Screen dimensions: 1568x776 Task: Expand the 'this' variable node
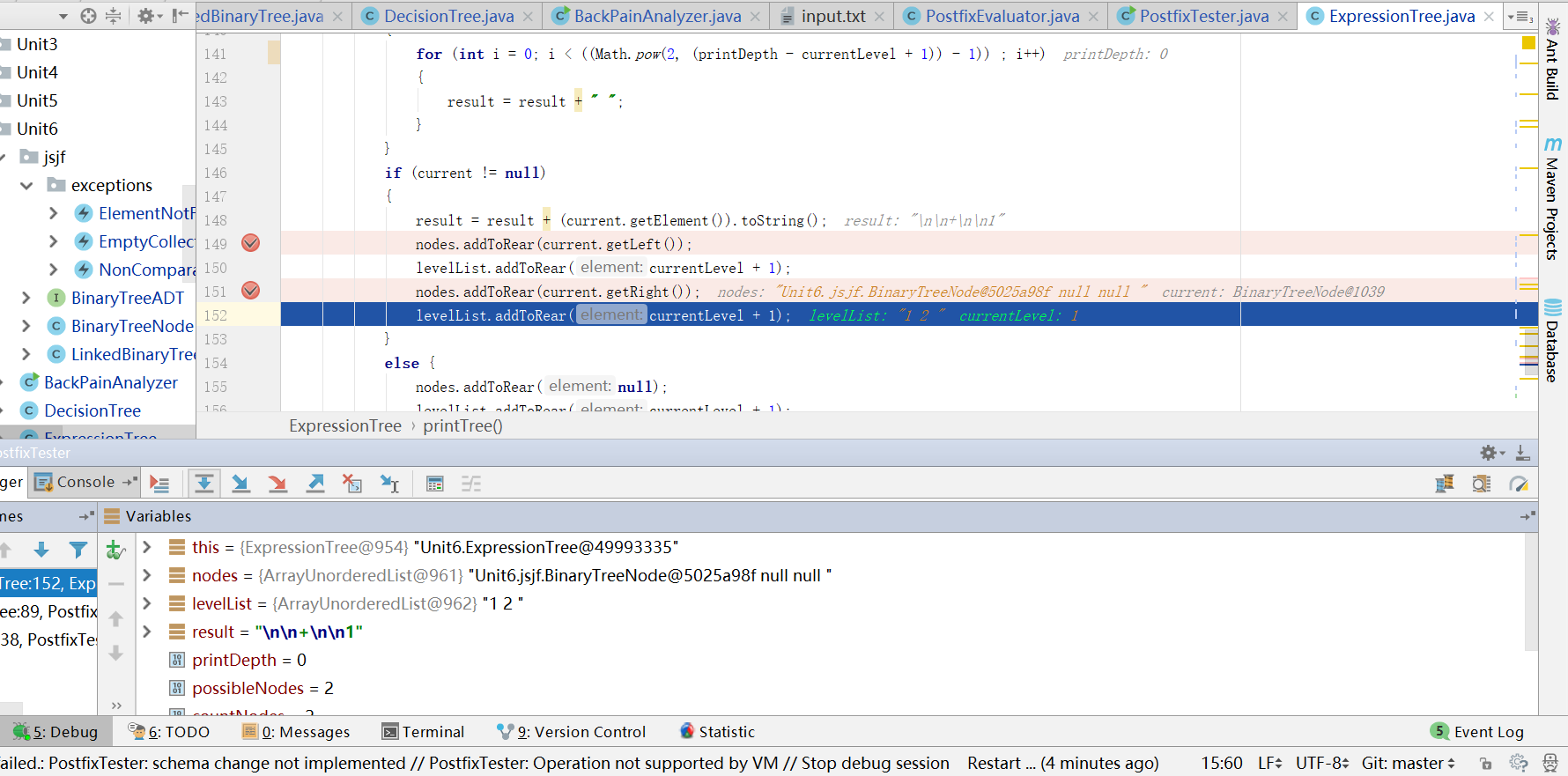(x=147, y=547)
